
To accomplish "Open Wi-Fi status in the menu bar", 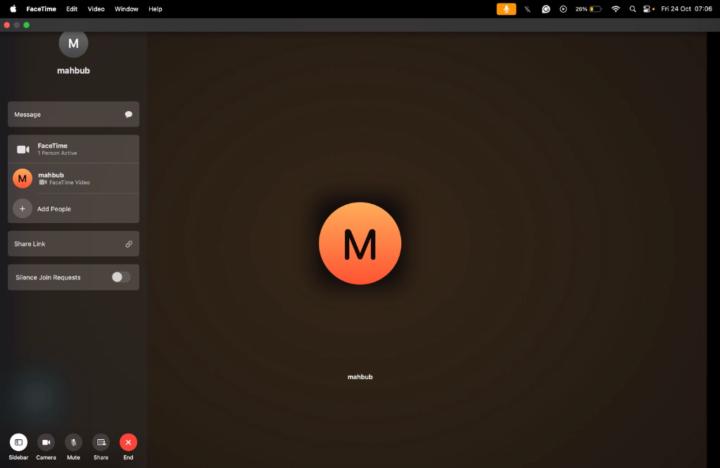I will [x=615, y=8].
